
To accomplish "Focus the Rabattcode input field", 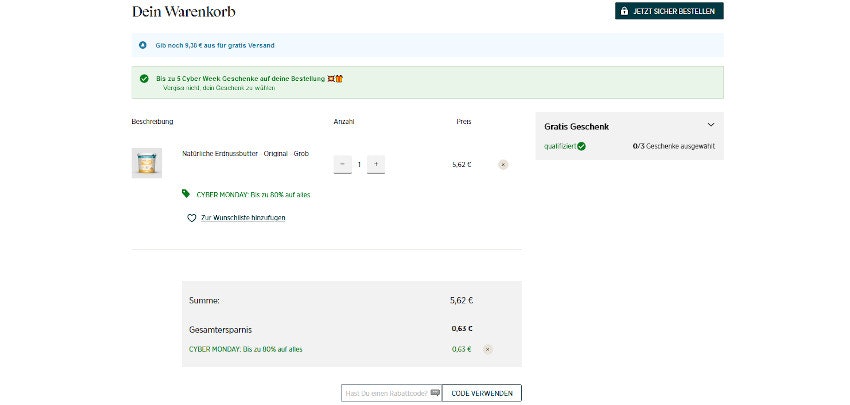I will (x=390, y=393).
